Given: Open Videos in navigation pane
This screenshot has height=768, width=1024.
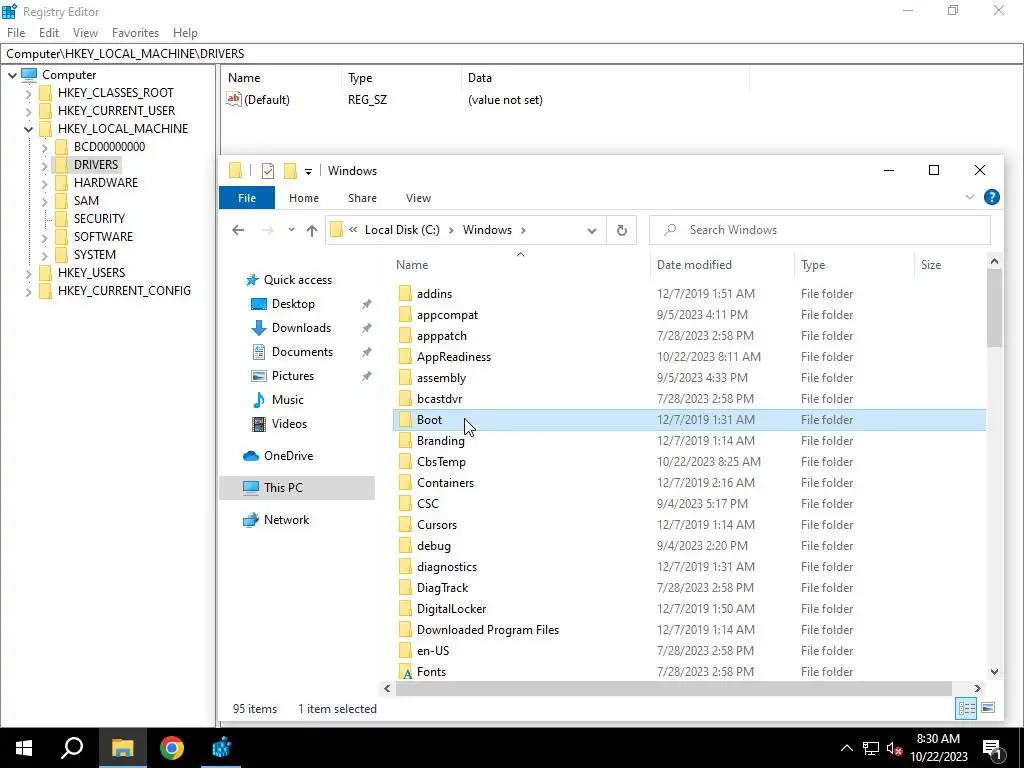Looking at the screenshot, I should (289, 424).
